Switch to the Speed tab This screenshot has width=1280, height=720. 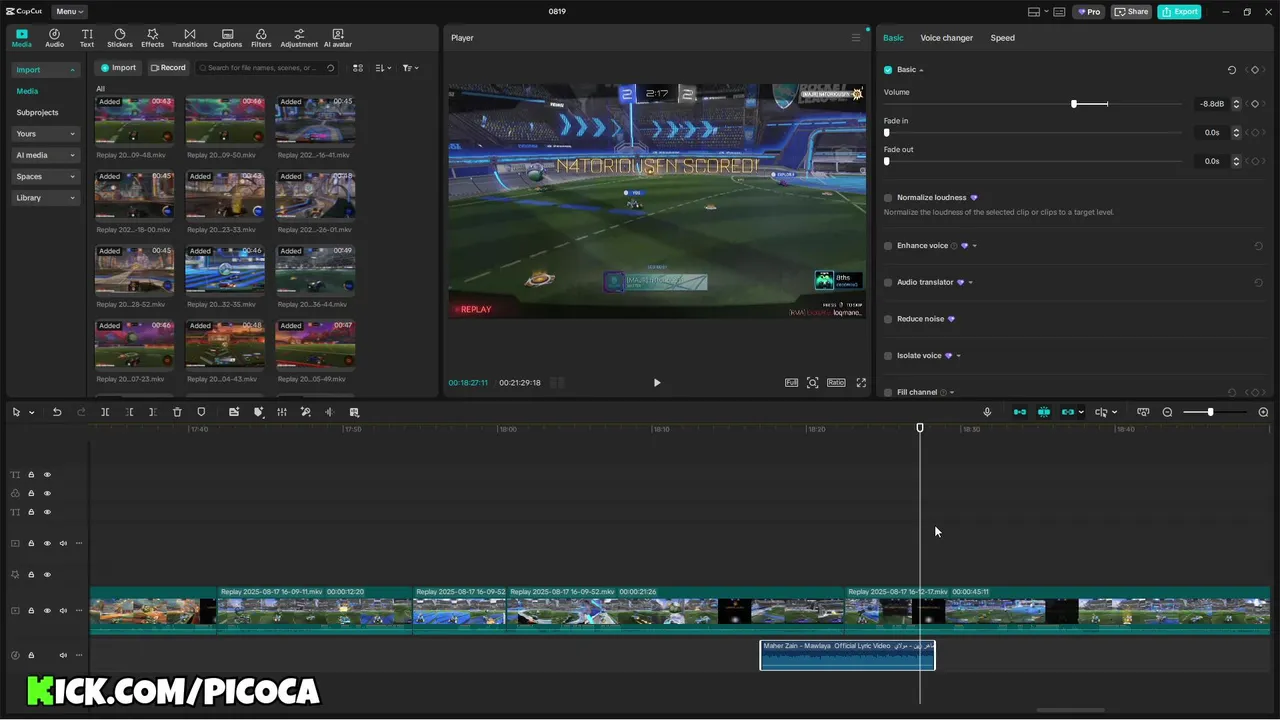tap(1002, 38)
